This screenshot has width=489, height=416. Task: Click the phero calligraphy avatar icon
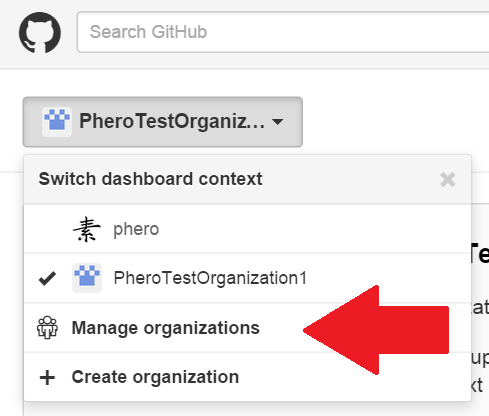[87, 229]
